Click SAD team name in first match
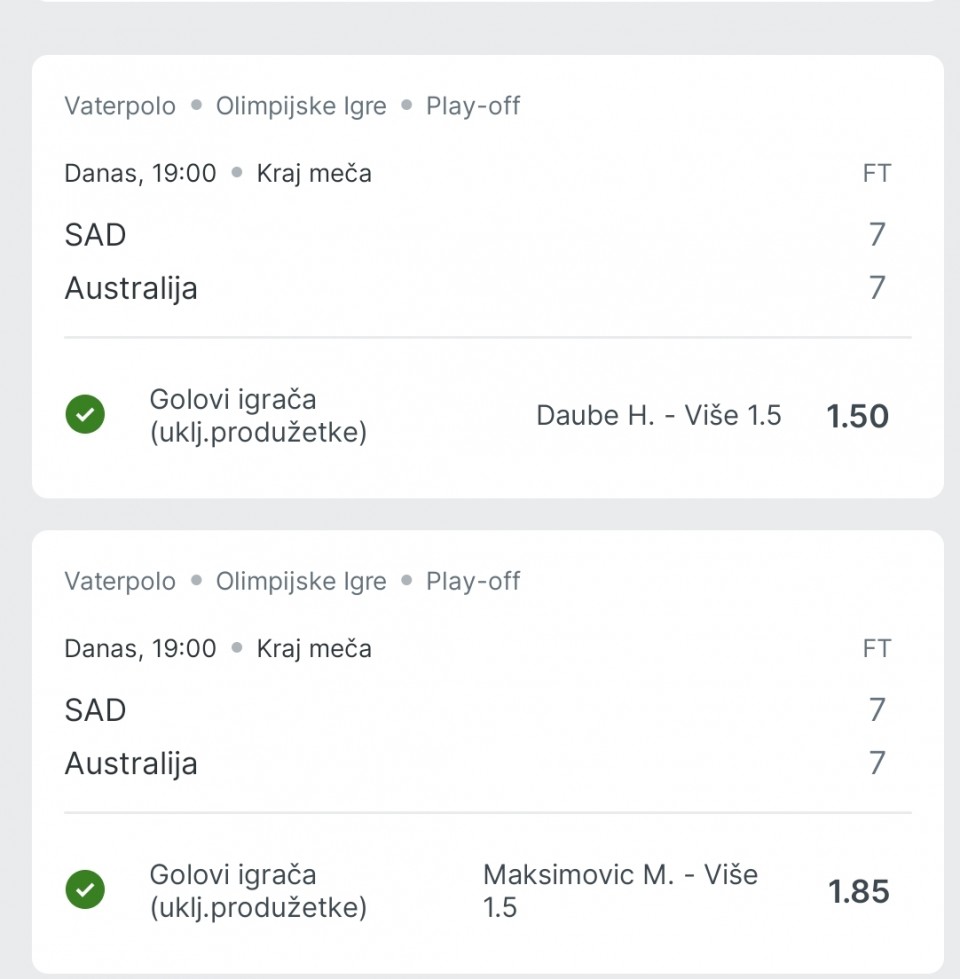The height and width of the screenshot is (979, 960). pos(96,235)
